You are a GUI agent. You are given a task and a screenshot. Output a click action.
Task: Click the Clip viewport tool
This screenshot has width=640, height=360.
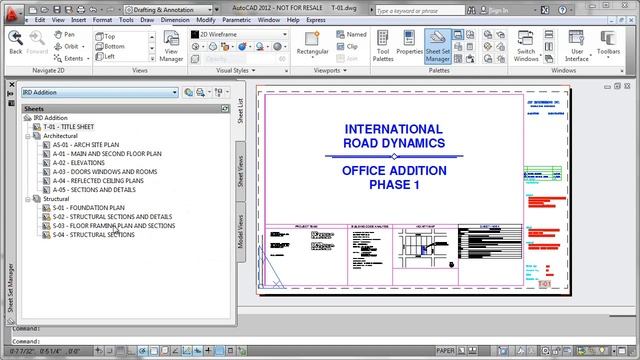347,47
